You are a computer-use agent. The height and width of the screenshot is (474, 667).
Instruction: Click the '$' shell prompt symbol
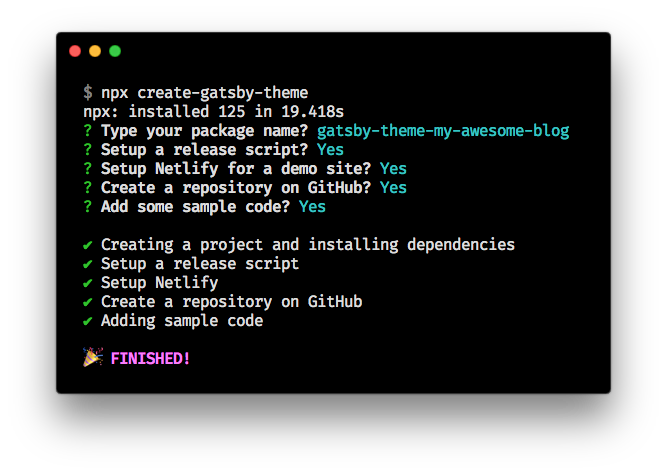(x=88, y=92)
